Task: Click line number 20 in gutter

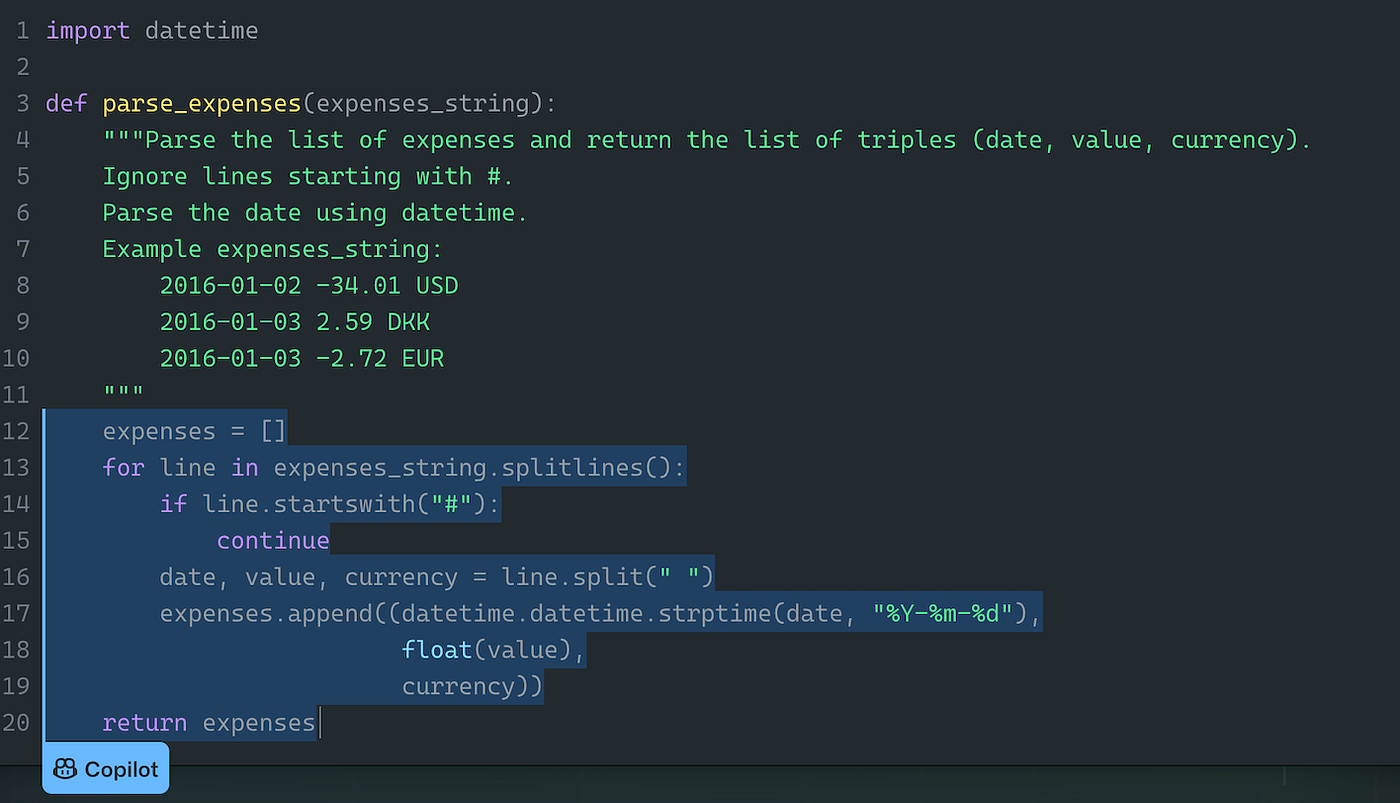Action: point(16,722)
